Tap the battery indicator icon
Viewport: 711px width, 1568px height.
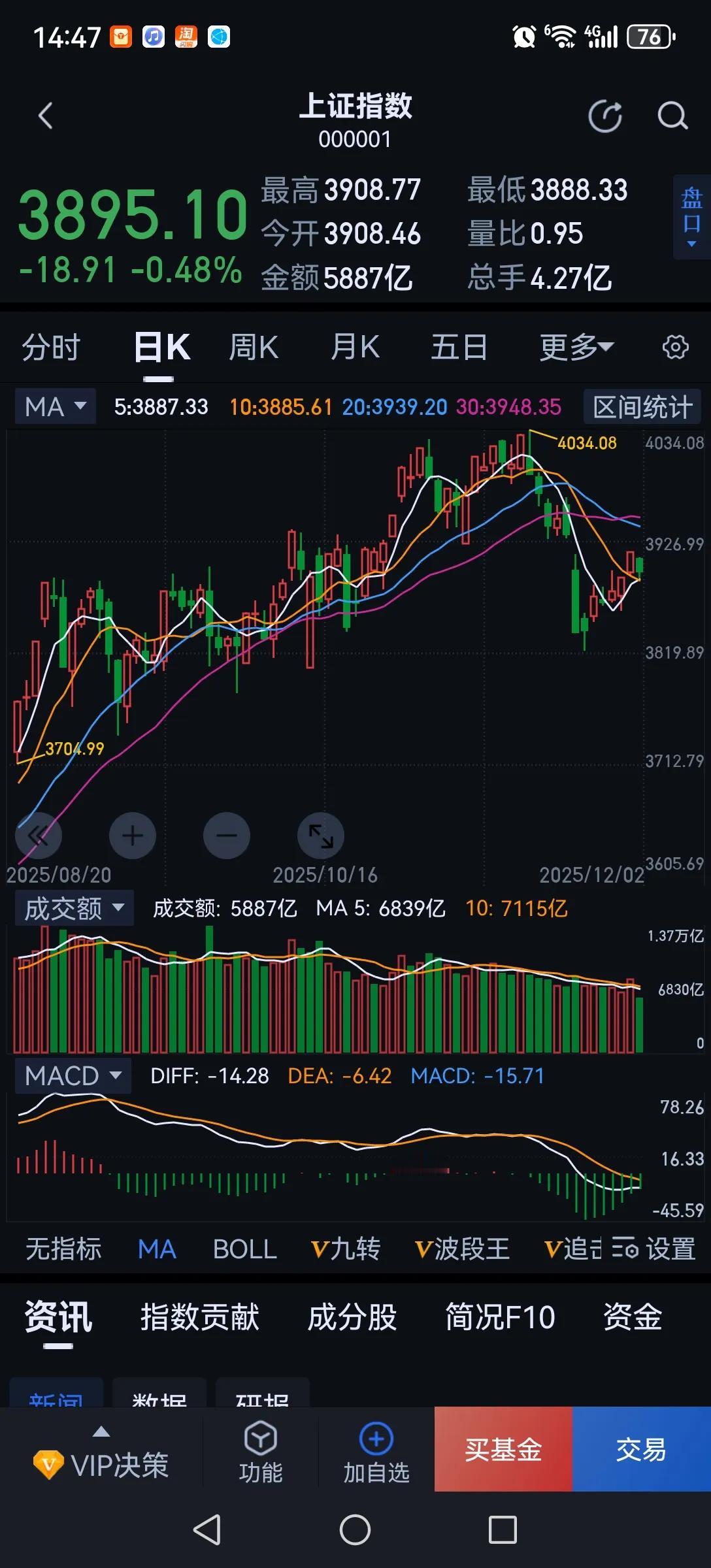tap(651, 37)
